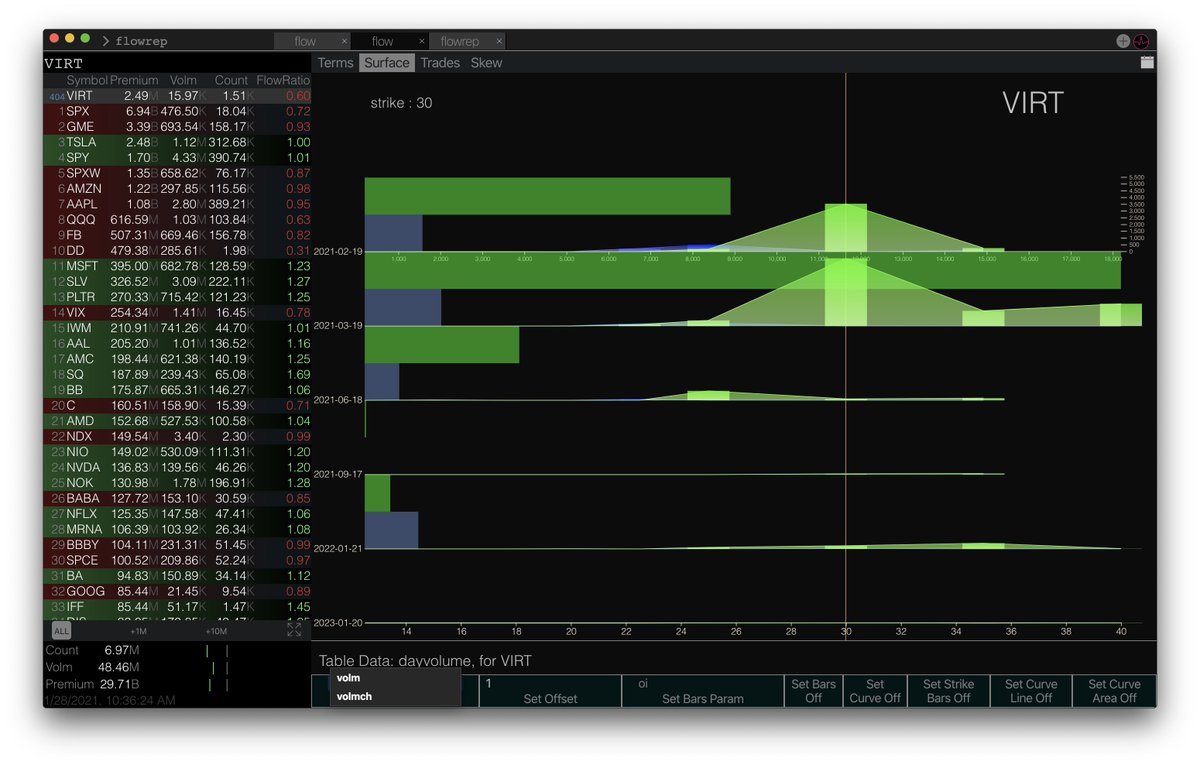Sort by Count column header
Image resolution: width=1200 pixels, height=765 pixels.
(231, 80)
